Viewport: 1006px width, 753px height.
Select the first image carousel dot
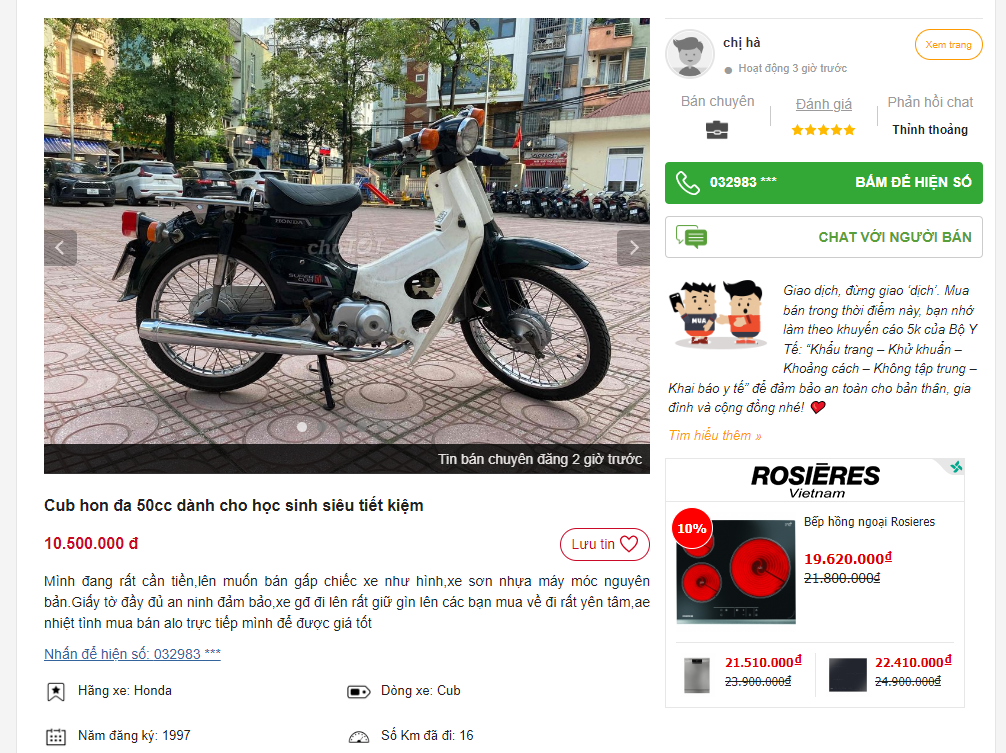pos(302,427)
